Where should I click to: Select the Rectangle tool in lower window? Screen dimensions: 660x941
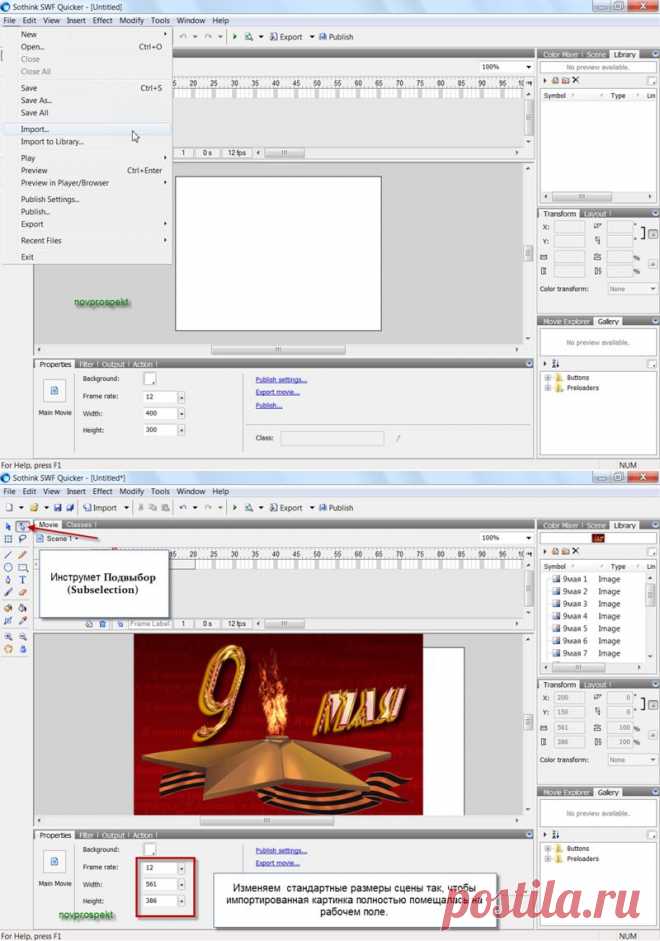point(22,567)
